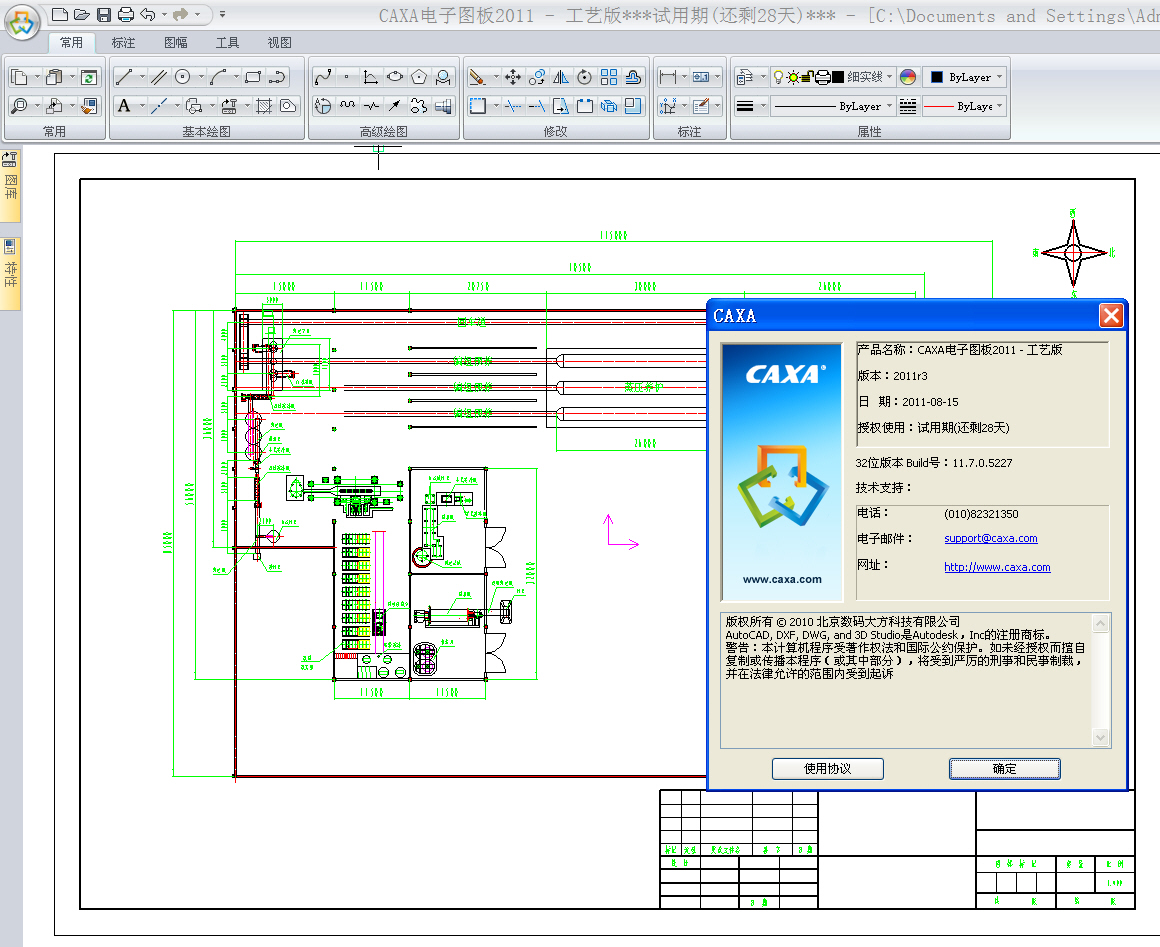Screen dimensions: 1160x947
Task: Select the Spline curve tool
Action: point(322,77)
